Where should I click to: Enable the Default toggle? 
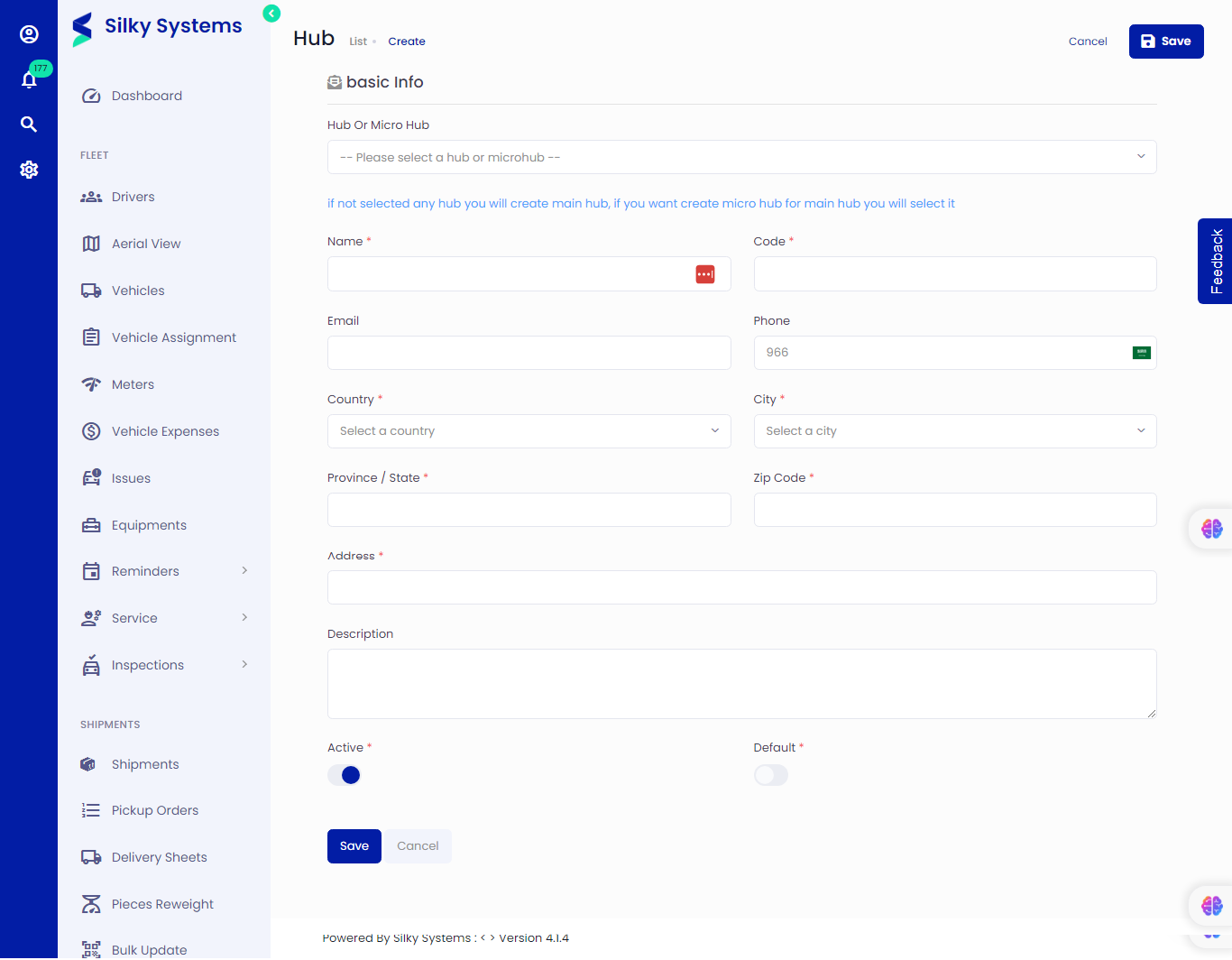coord(771,775)
